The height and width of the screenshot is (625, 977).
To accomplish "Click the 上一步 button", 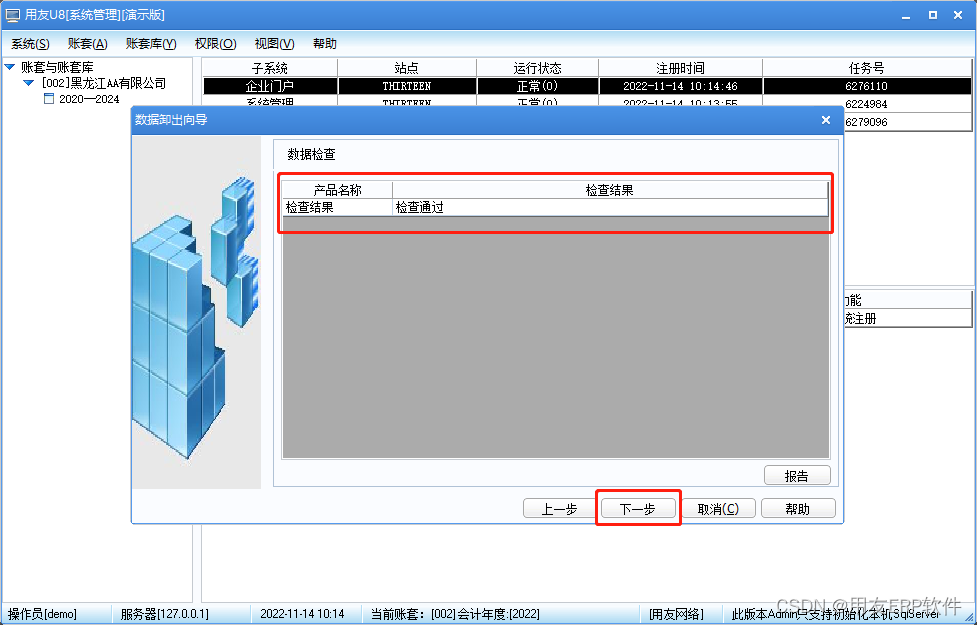I will click(559, 508).
